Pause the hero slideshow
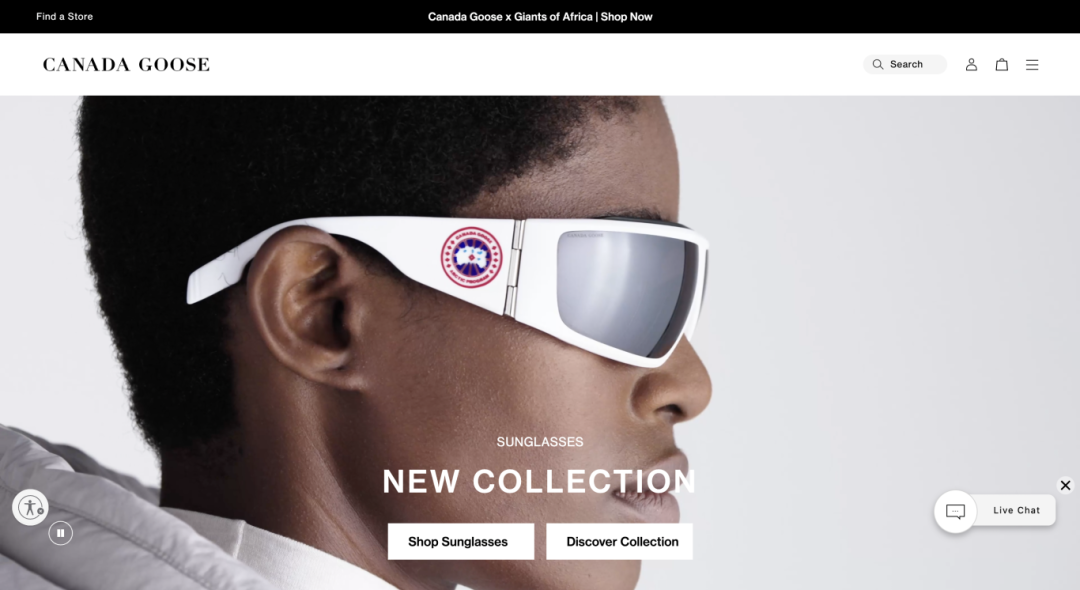The image size is (1080, 590). (61, 533)
